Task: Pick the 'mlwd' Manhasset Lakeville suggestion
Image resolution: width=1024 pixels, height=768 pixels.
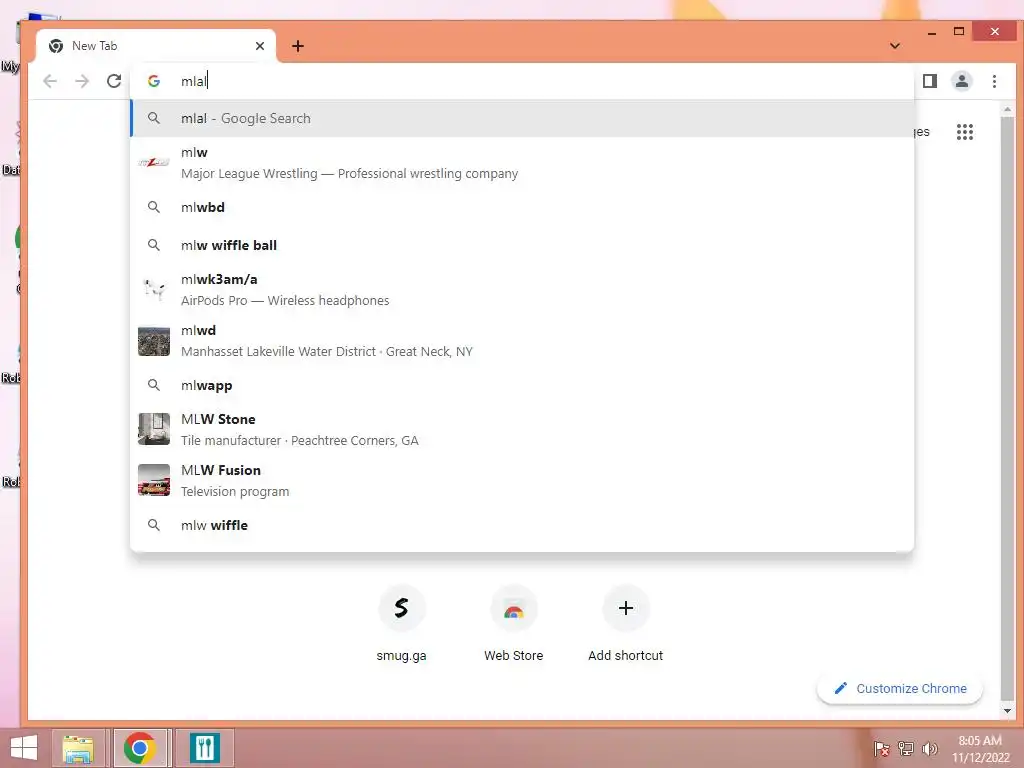Action: [522, 340]
